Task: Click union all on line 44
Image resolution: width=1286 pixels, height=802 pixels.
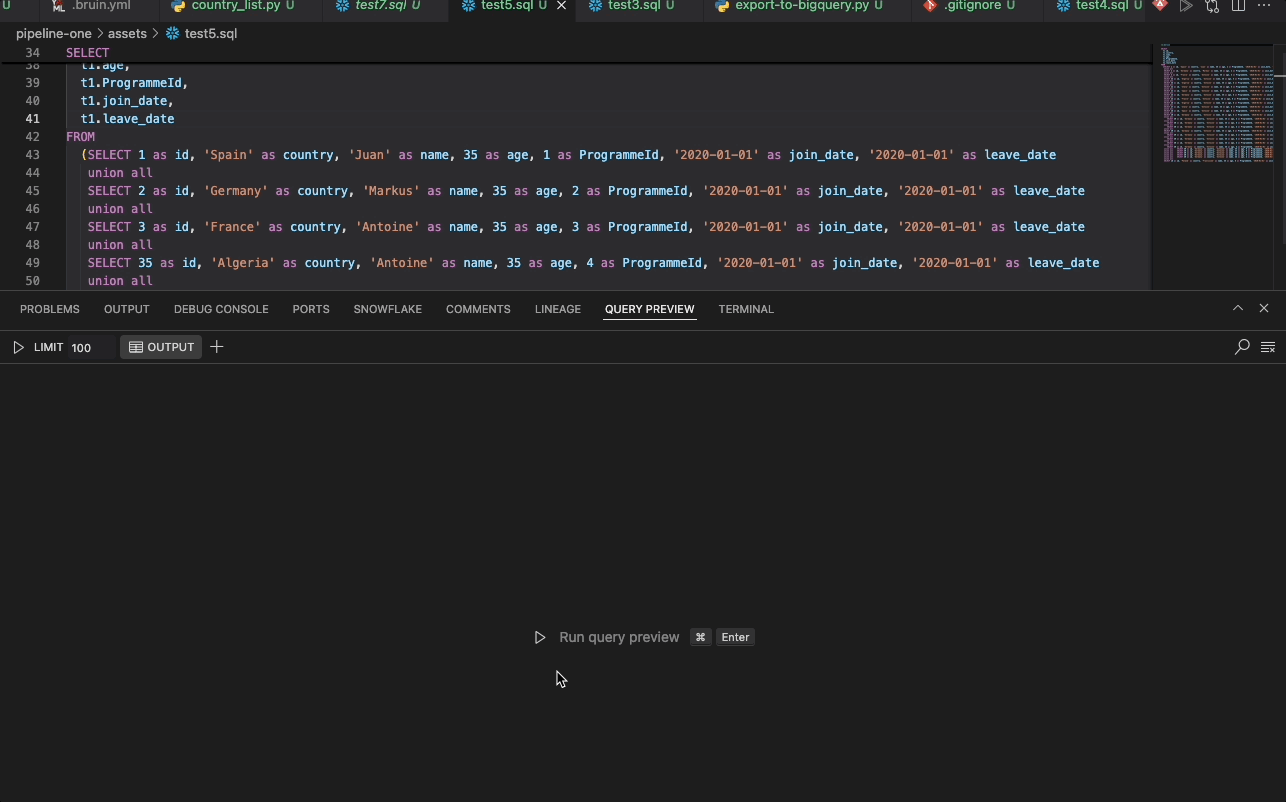Action: [x=120, y=173]
